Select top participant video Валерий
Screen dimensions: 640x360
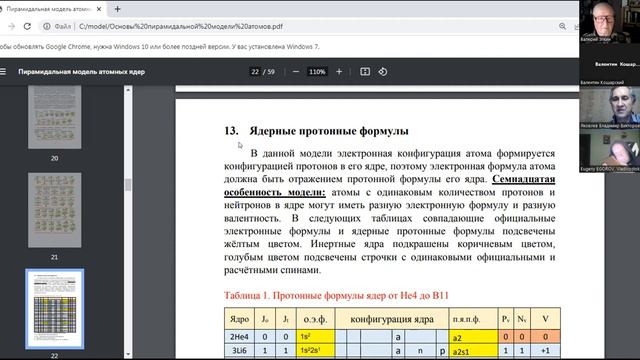[x=609, y=21]
